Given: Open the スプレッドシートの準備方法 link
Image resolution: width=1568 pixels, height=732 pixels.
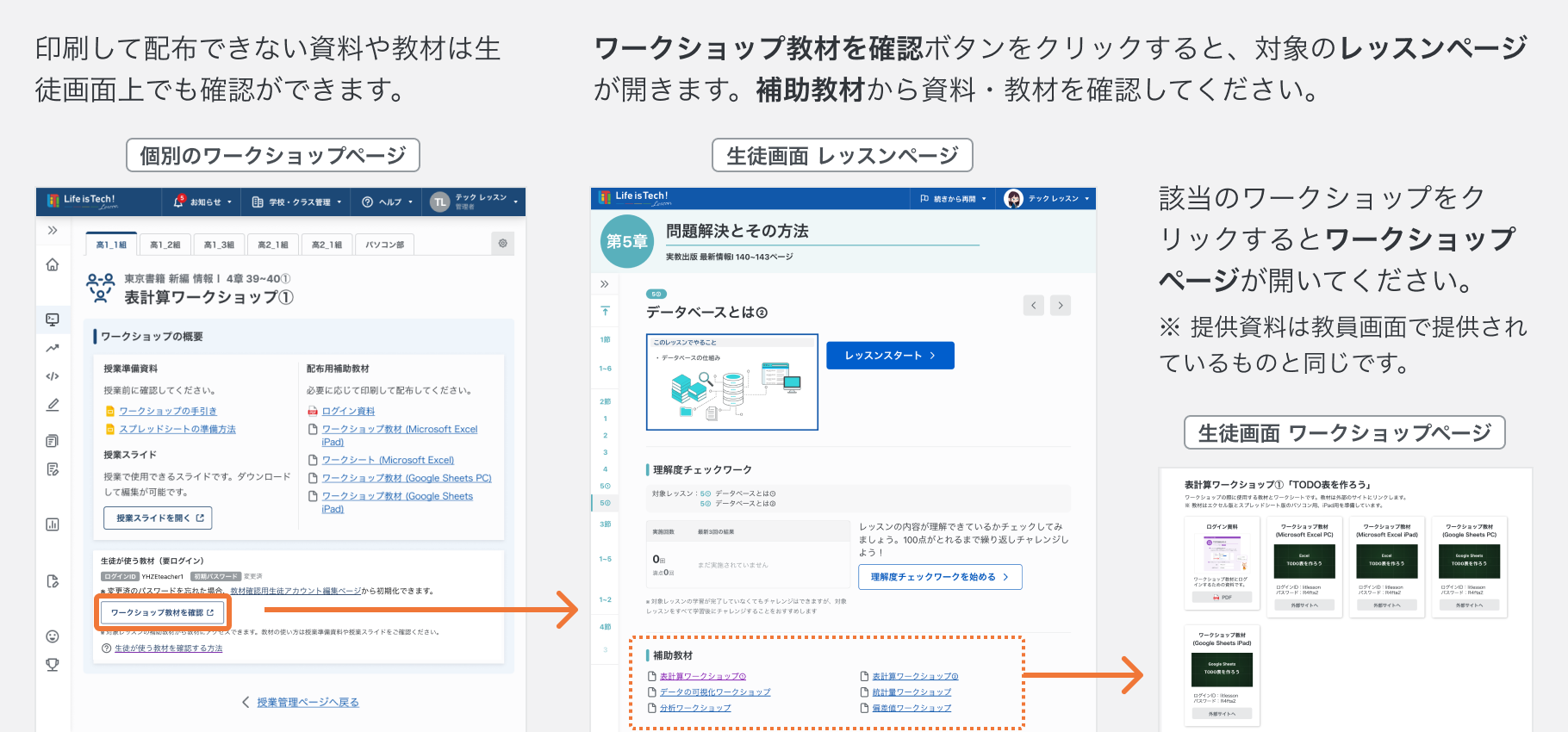Looking at the screenshot, I should [x=177, y=429].
